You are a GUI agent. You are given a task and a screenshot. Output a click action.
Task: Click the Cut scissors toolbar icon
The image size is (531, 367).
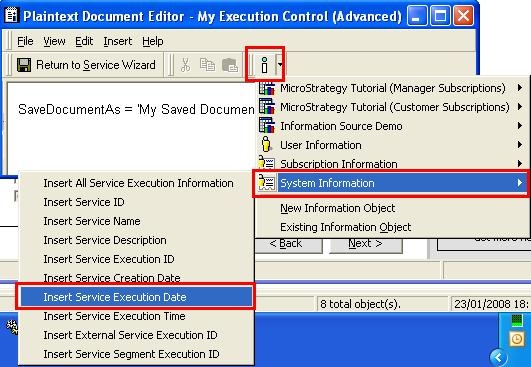(x=185, y=65)
